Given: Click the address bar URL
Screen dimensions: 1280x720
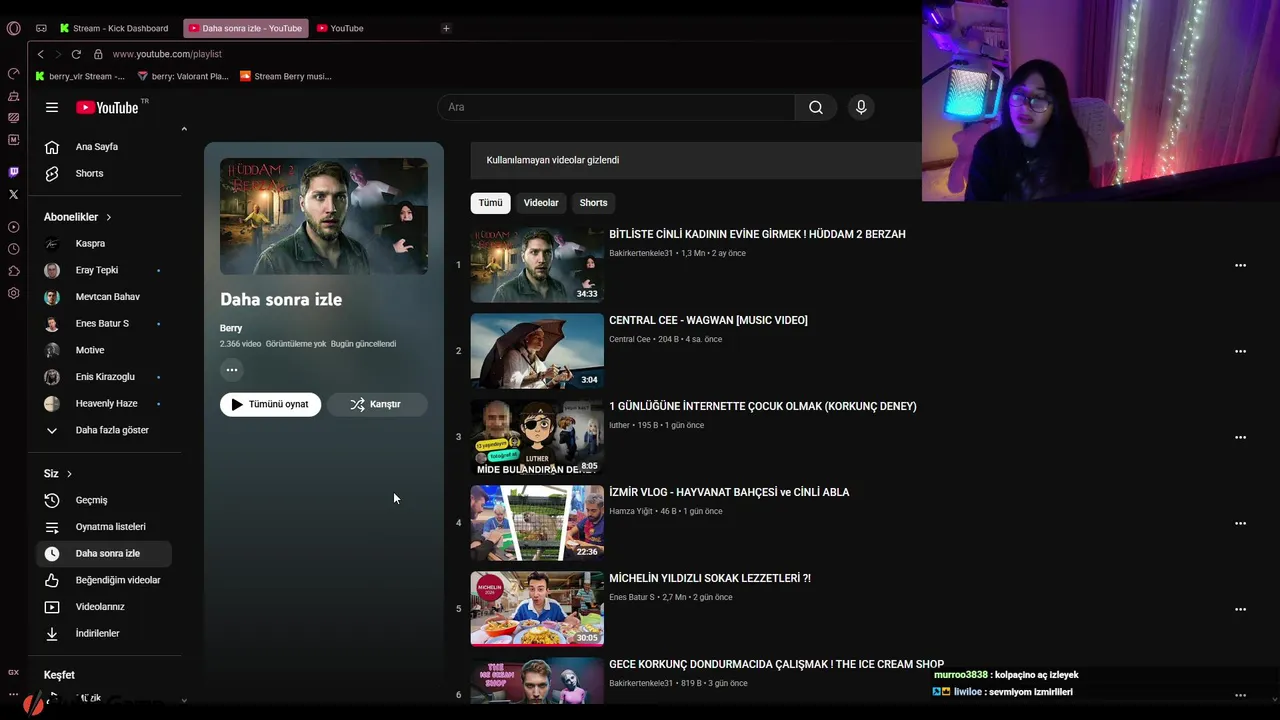Looking at the screenshot, I should tap(167, 54).
